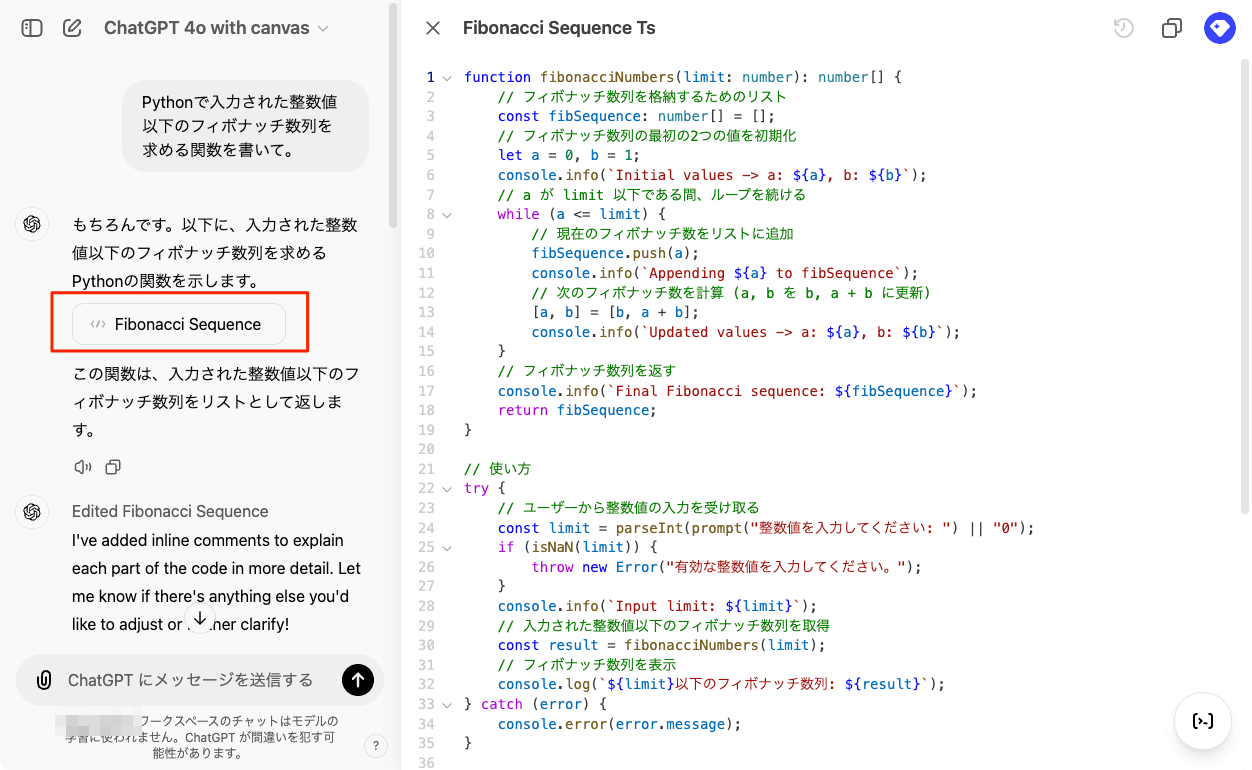Copy canvas code with copy icon
This screenshot has height=770, width=1252.
(x=1172, y=28)
